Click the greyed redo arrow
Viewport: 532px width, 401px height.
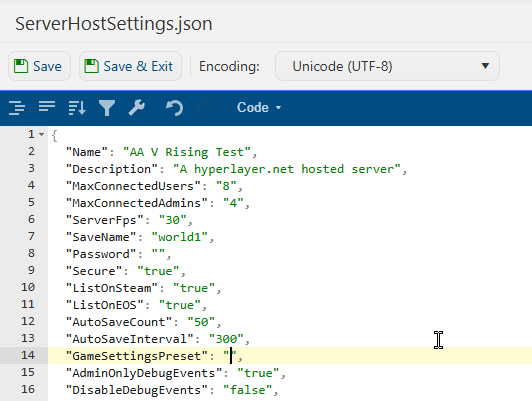205,108
